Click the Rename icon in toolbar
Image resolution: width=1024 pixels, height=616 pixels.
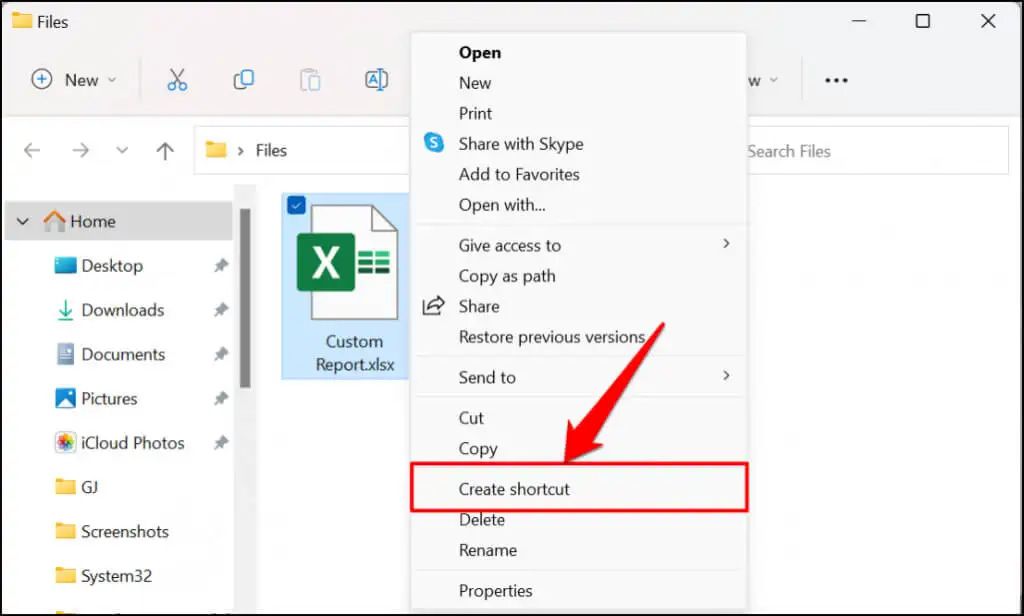[376, 80]
